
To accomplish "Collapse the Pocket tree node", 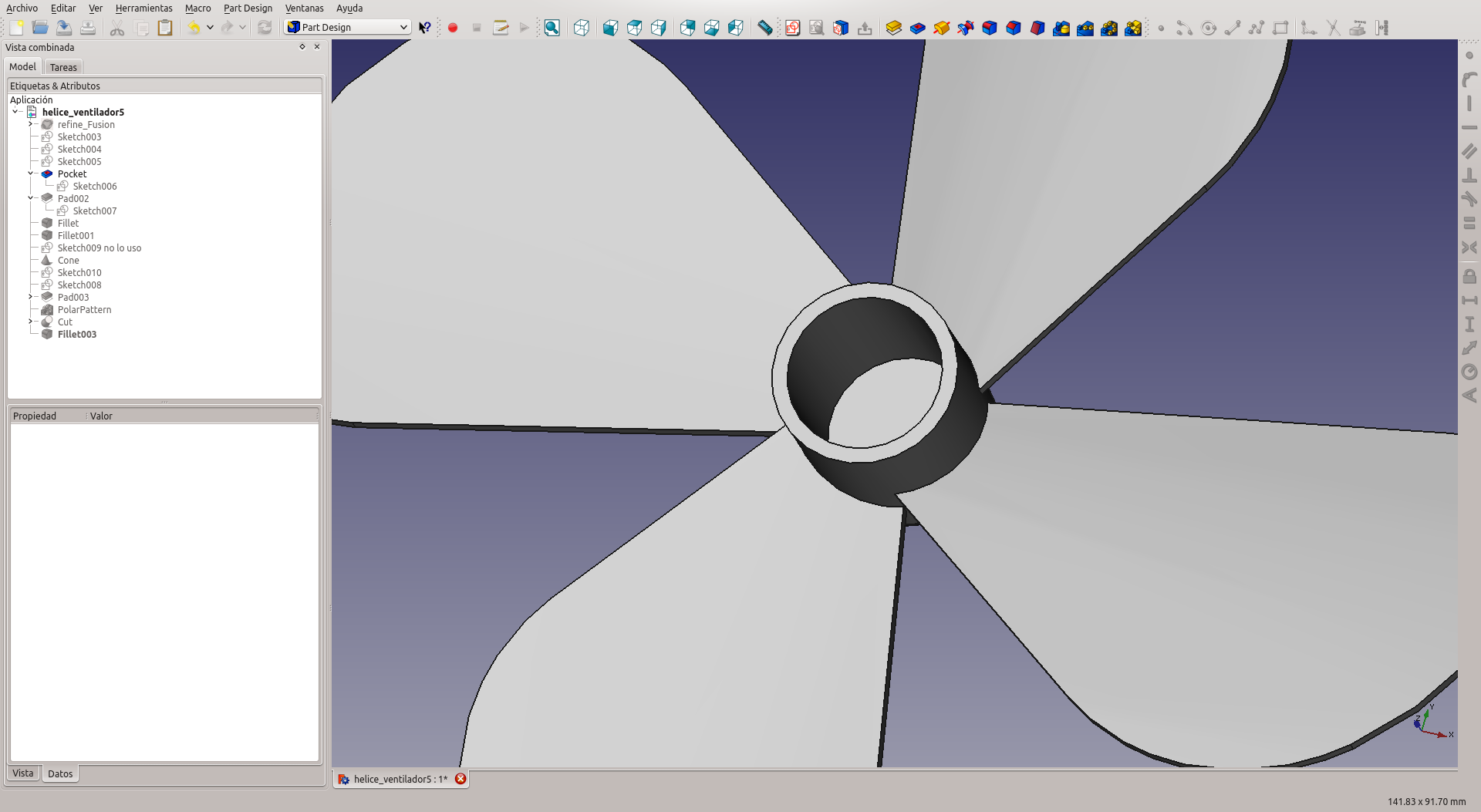I will (31, 174).
